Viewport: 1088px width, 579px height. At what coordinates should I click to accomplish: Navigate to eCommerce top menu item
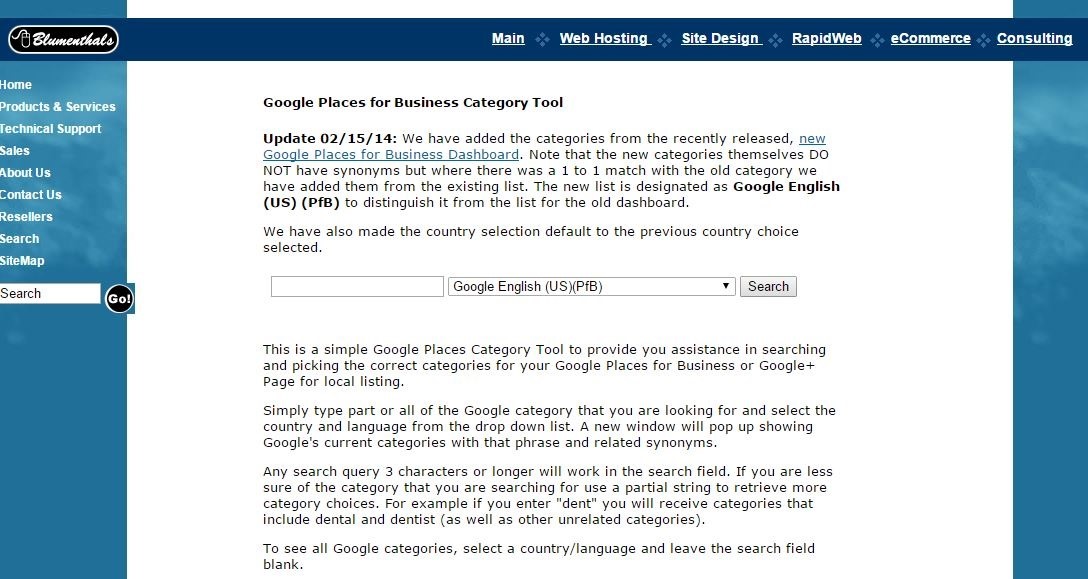930,39
